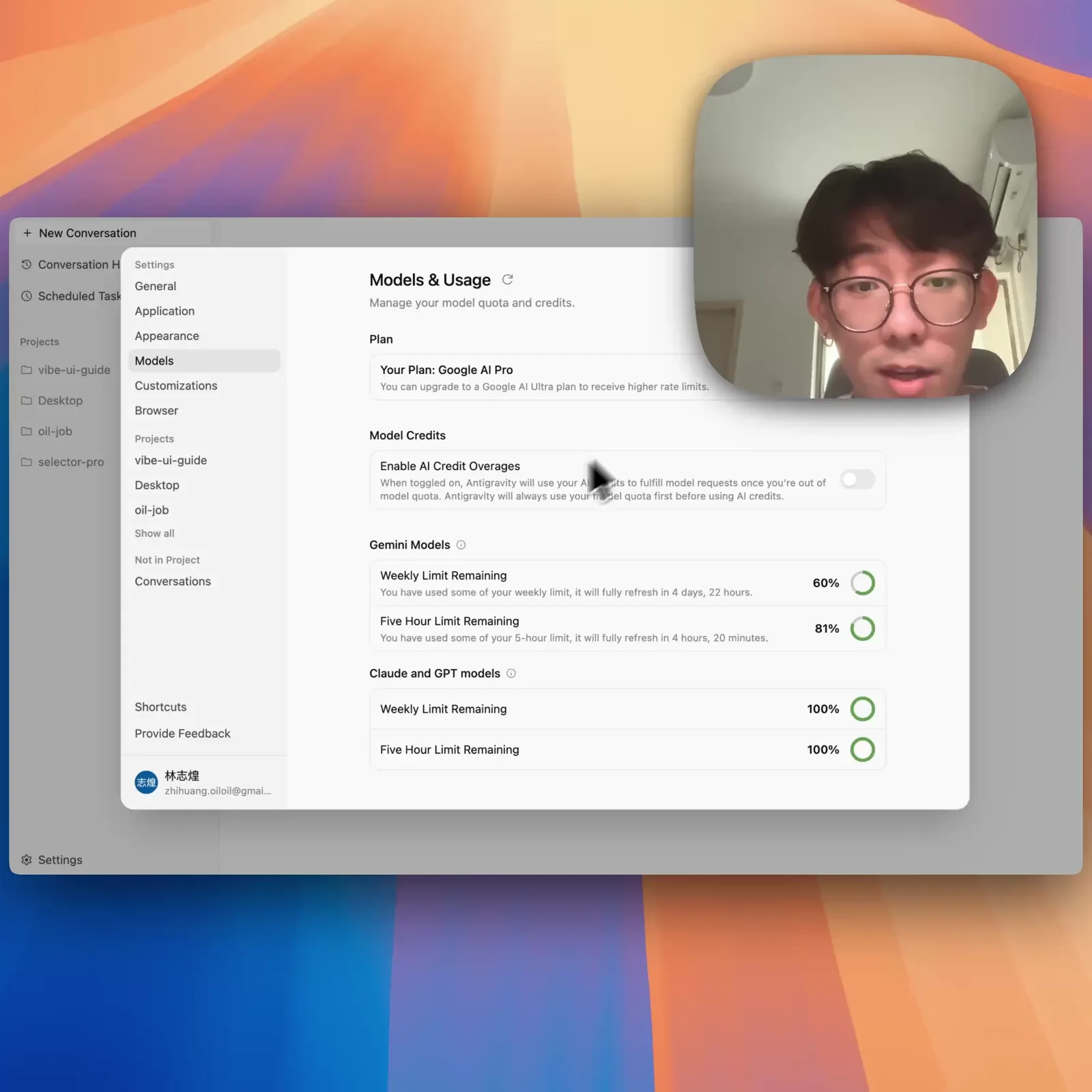
Task: Open Application settings section
Action: [204, 311]
